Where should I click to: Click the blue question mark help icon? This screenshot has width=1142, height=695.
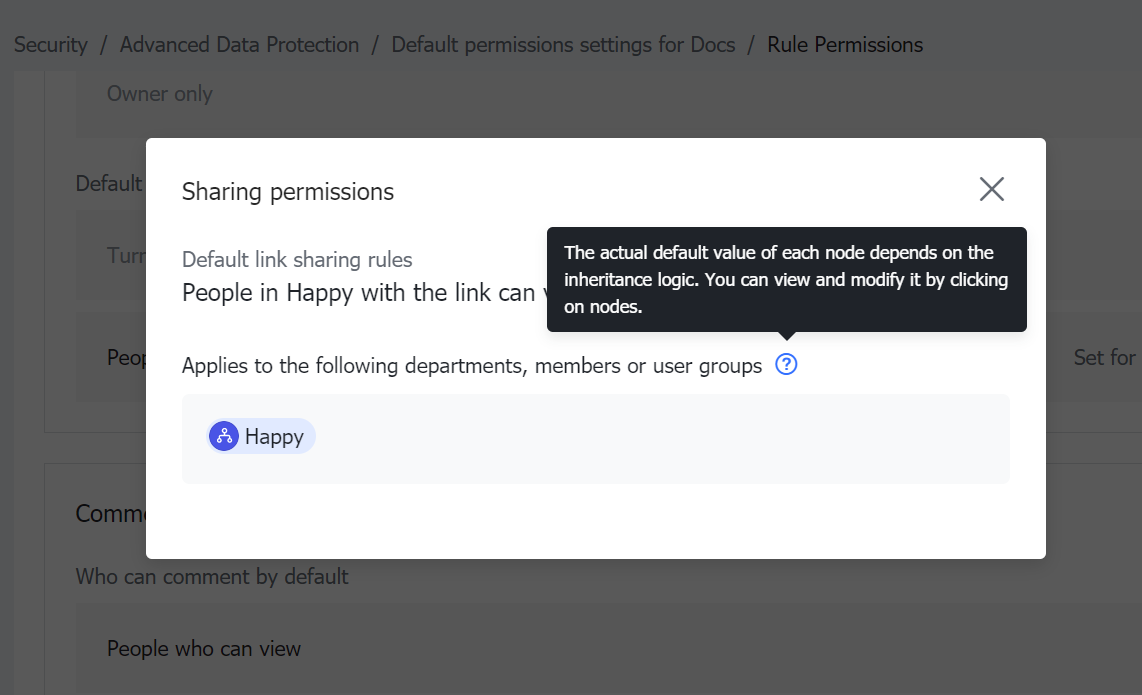coord(786,364)
